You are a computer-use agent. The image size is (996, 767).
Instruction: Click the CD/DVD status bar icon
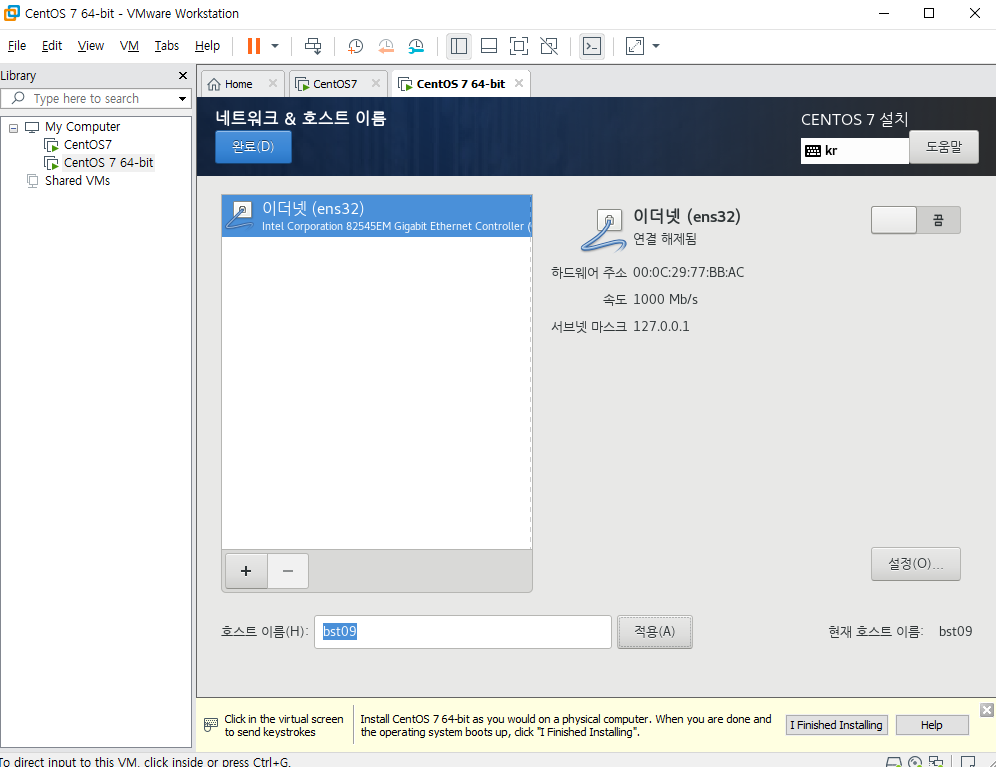(x=915, y=761)
